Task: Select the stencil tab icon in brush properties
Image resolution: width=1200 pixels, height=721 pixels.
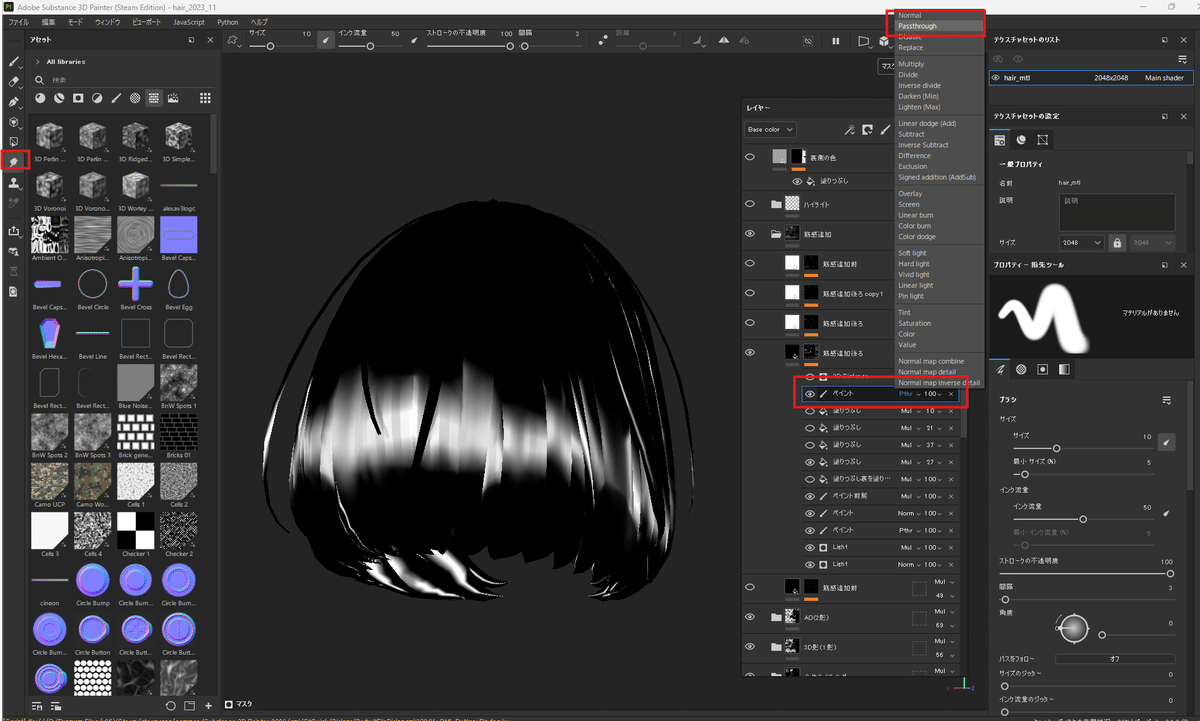Action: [1042, 369]
